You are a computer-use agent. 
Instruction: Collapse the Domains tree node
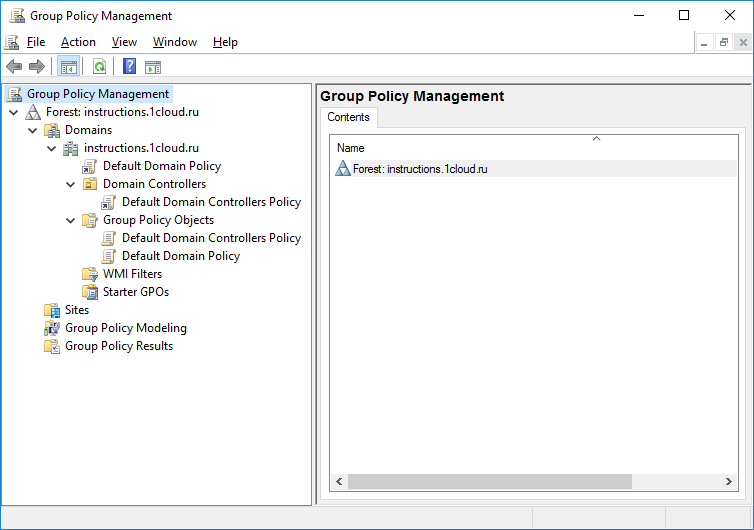(x=32, y=130)
